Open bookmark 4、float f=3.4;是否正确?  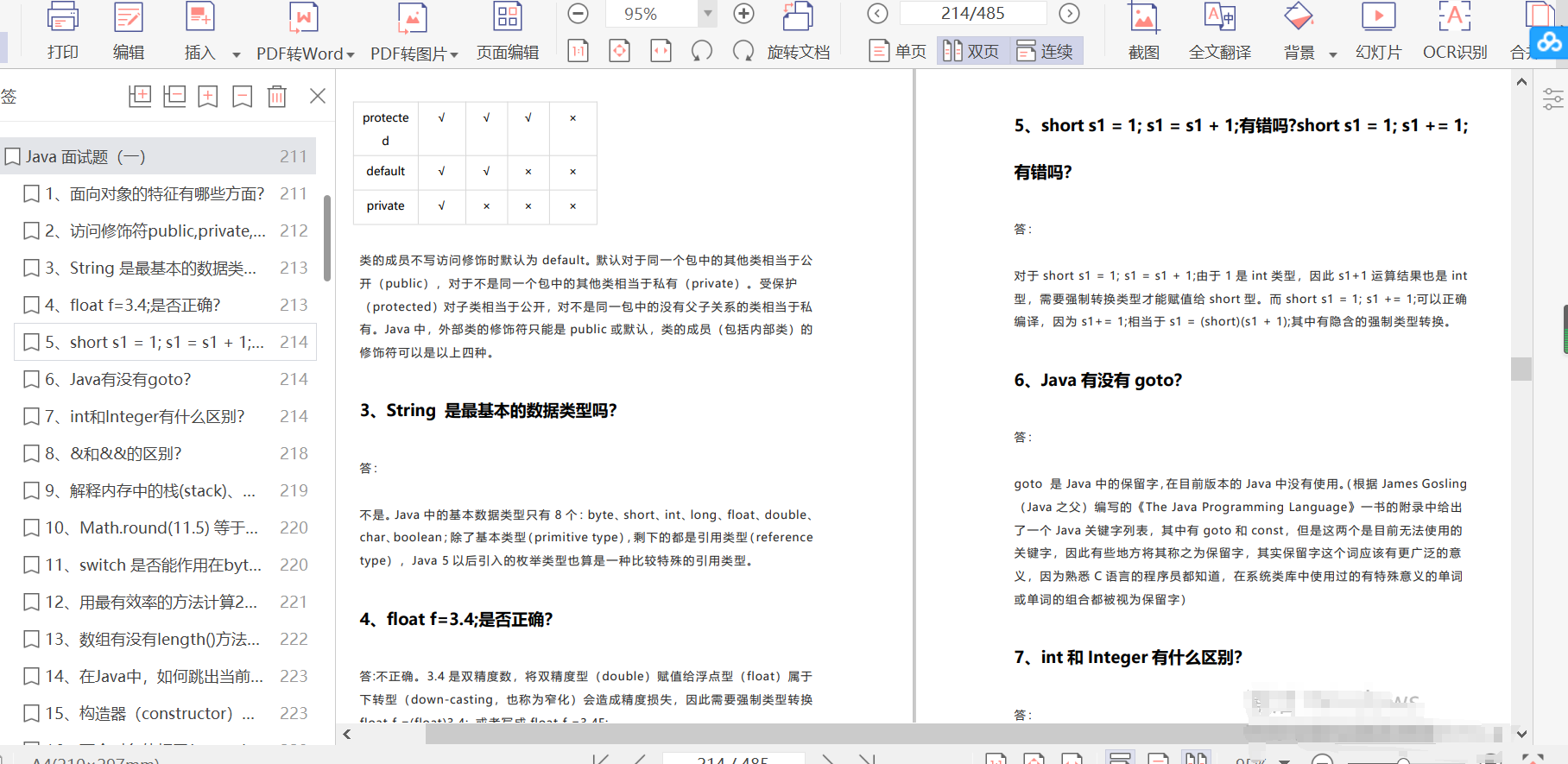pos(166,305)
